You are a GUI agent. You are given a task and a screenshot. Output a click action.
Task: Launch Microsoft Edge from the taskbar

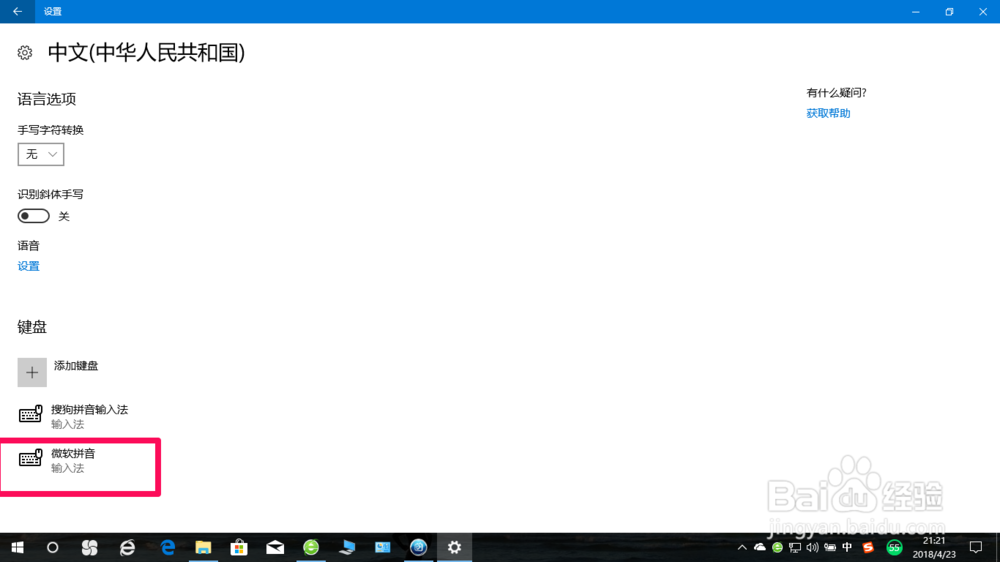(168, 547)
